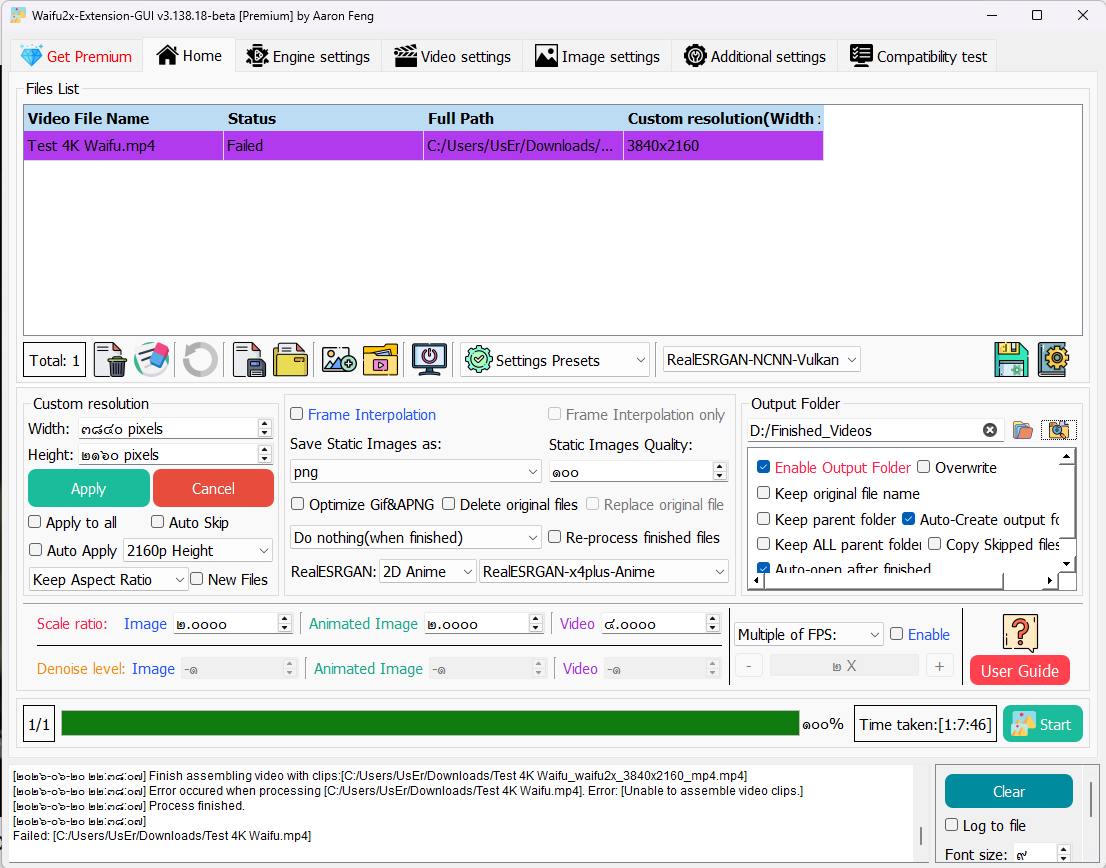
Task: Click the save files list floppy icon
Action: (x=249, y=360)
